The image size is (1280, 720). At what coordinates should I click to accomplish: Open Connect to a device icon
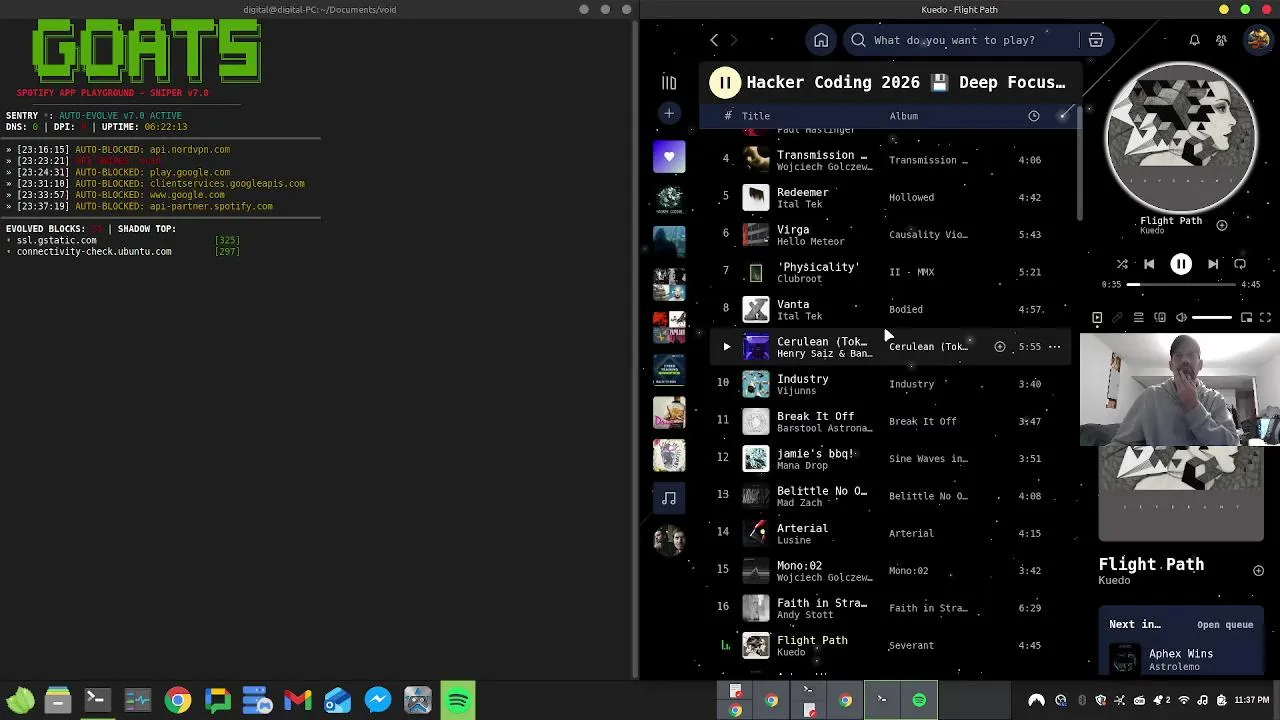point(1160,318)
